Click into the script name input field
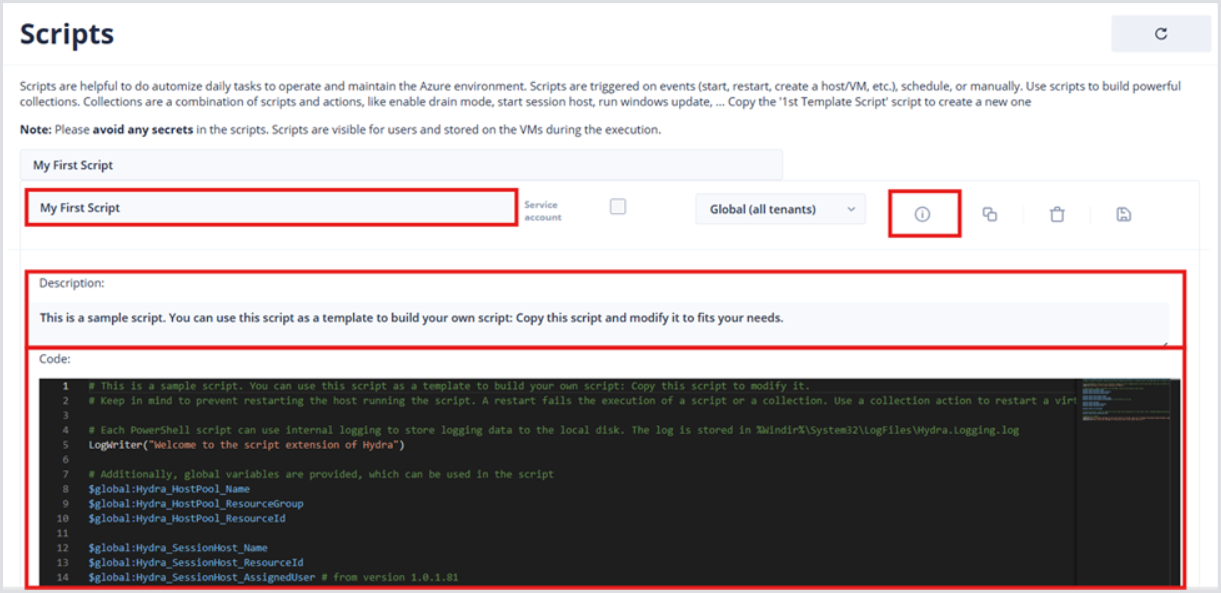The height and width of the screenshot is (593, 1221). (x=270, y=208)
